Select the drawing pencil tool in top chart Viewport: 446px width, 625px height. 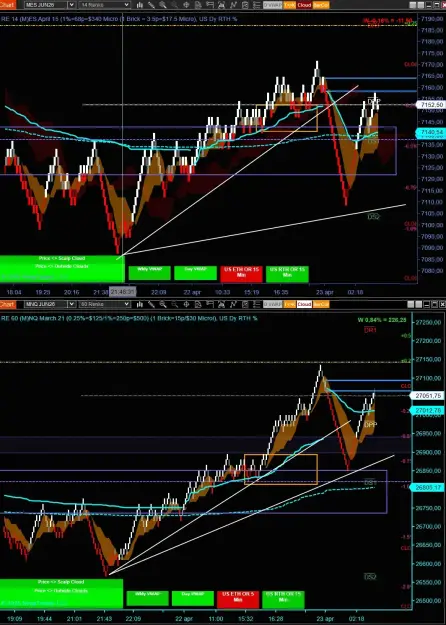coord(151,5)
